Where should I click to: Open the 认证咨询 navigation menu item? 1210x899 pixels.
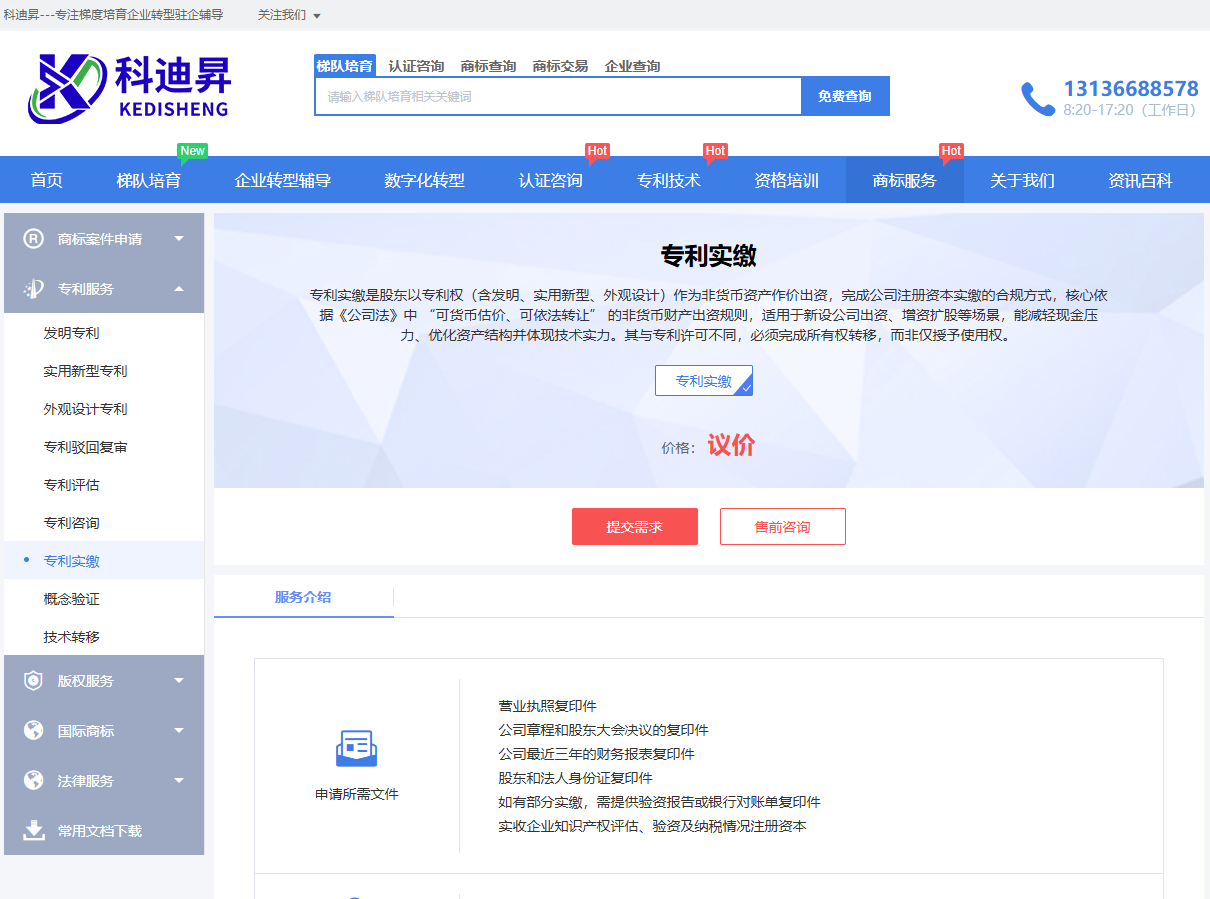click(x=550, y=181)
